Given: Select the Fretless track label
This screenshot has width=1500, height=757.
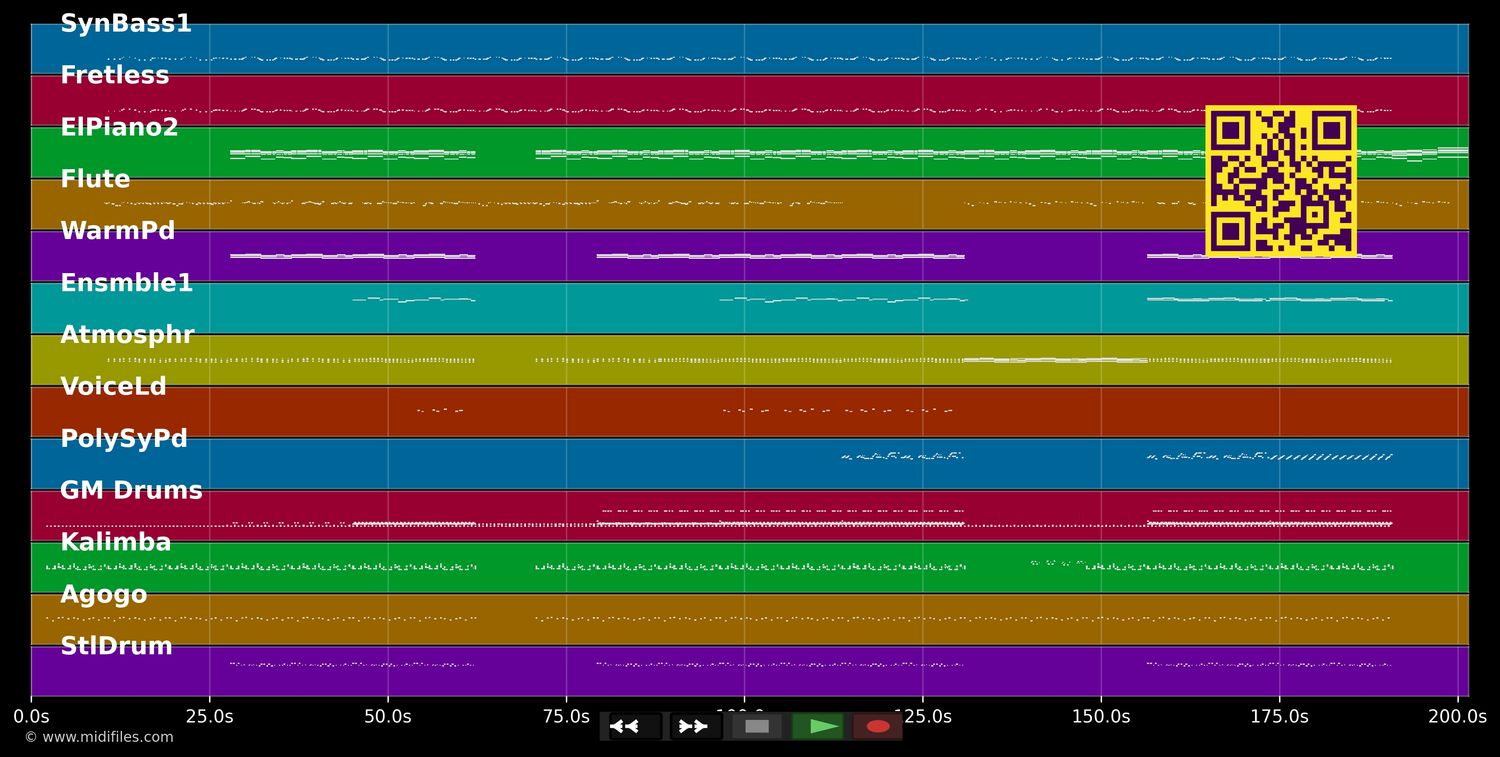Looking at the screenshot, I should [114, 76].
